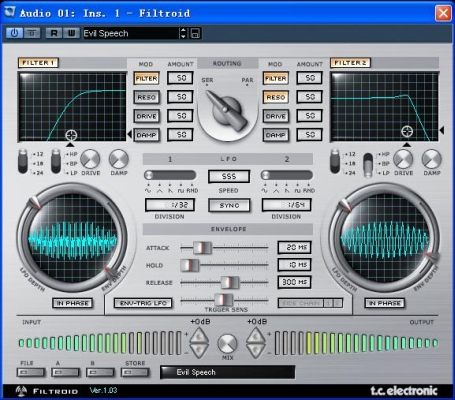Click the envelope ATTACK slider handle

(202, 248)
